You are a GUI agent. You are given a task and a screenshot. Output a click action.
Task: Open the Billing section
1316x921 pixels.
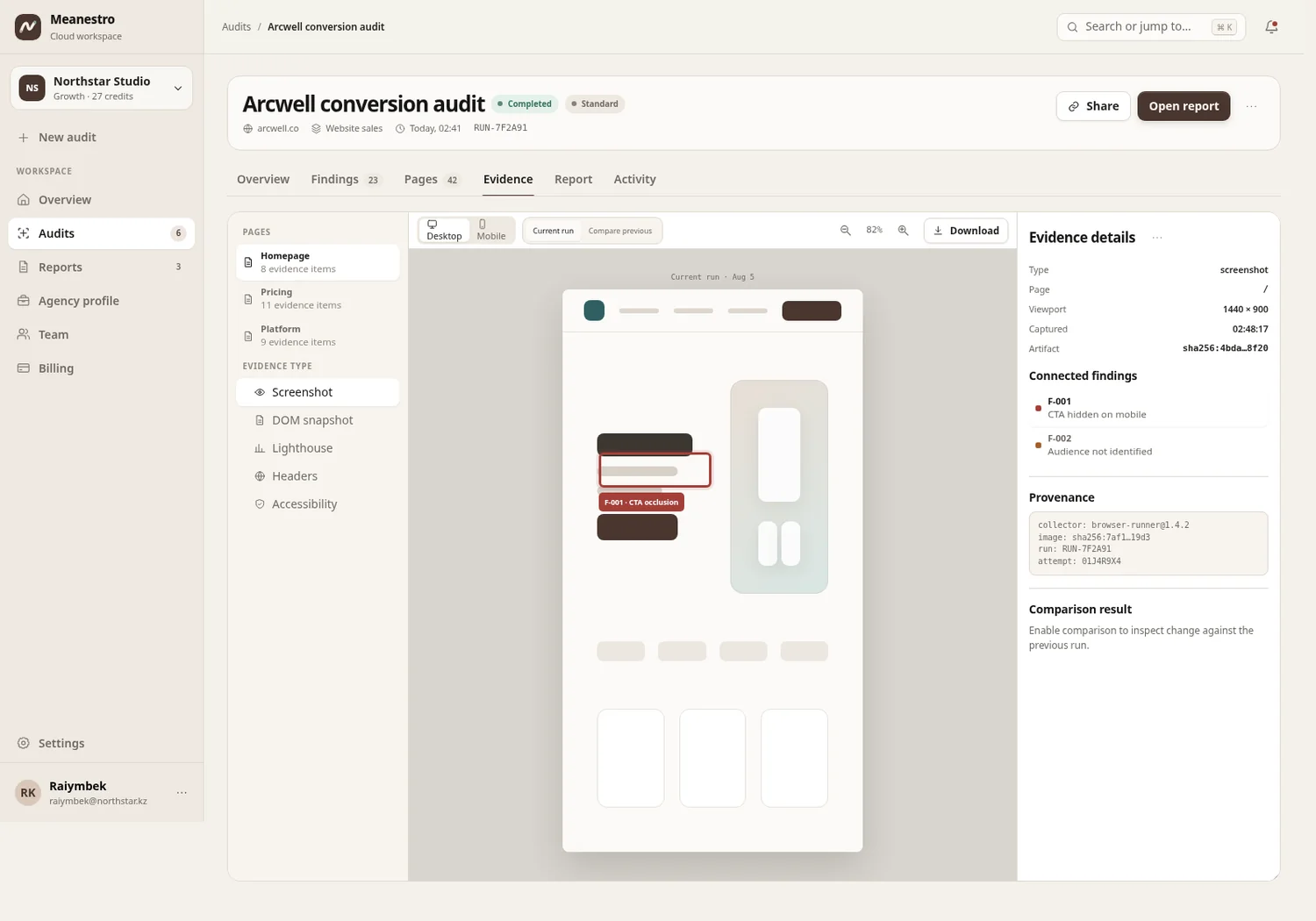coord(102,368)
